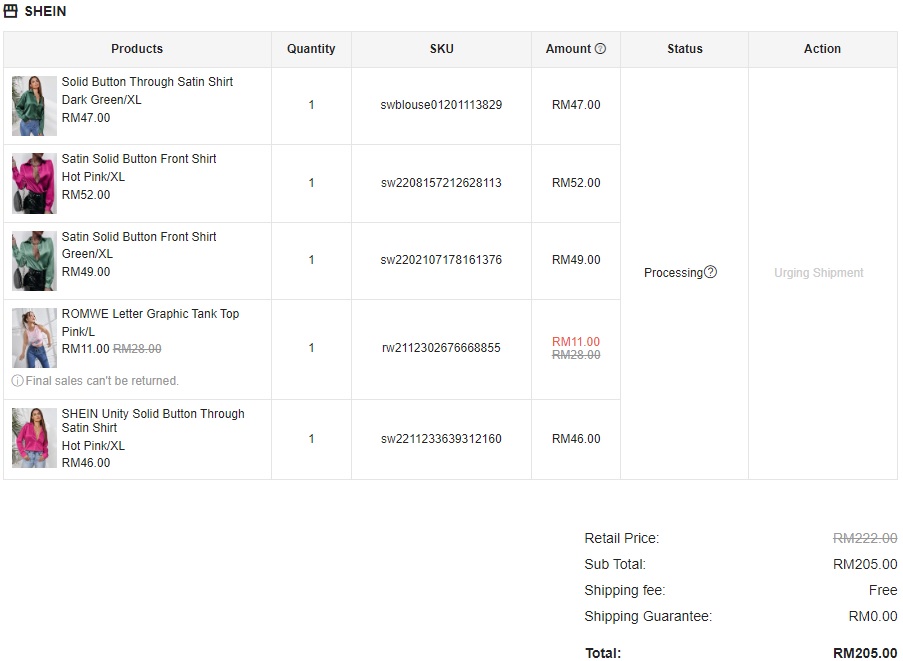Viewport: 903px width, 661px height.
Task: Click the SKU swblouse01201113829
Action: tap(441, 105)
